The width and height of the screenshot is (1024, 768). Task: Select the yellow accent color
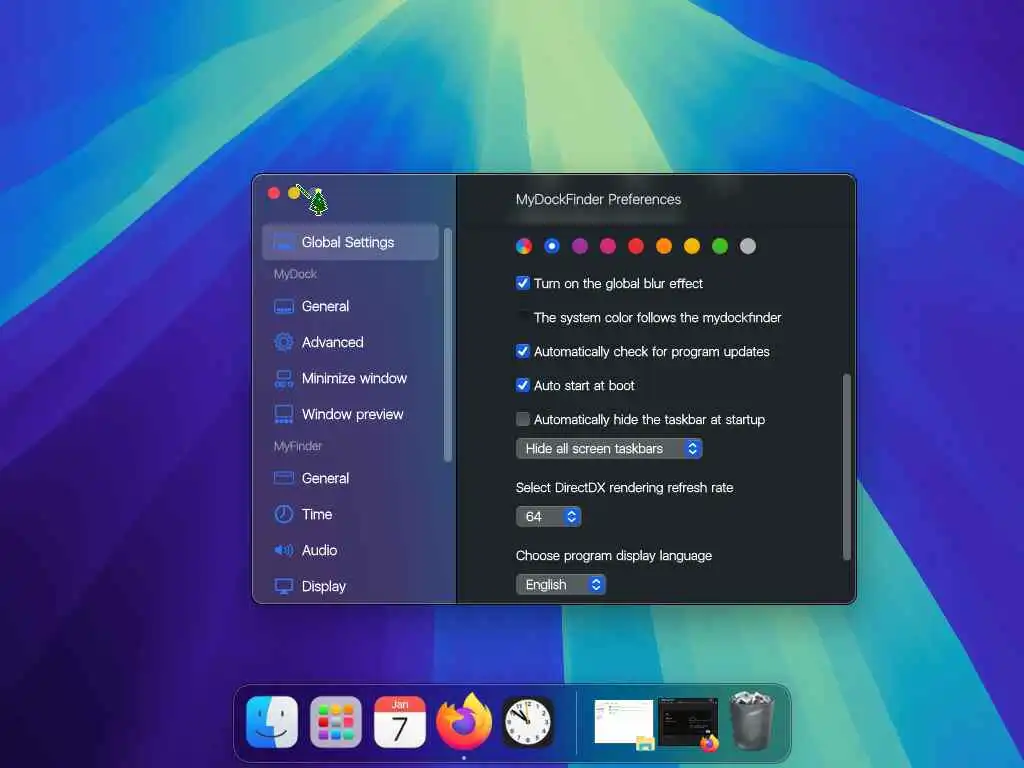pos(692,246)
